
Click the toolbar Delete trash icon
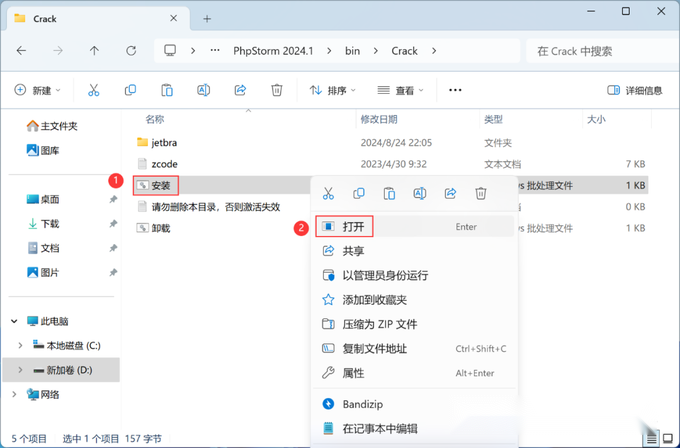click(x=277, y=90)
